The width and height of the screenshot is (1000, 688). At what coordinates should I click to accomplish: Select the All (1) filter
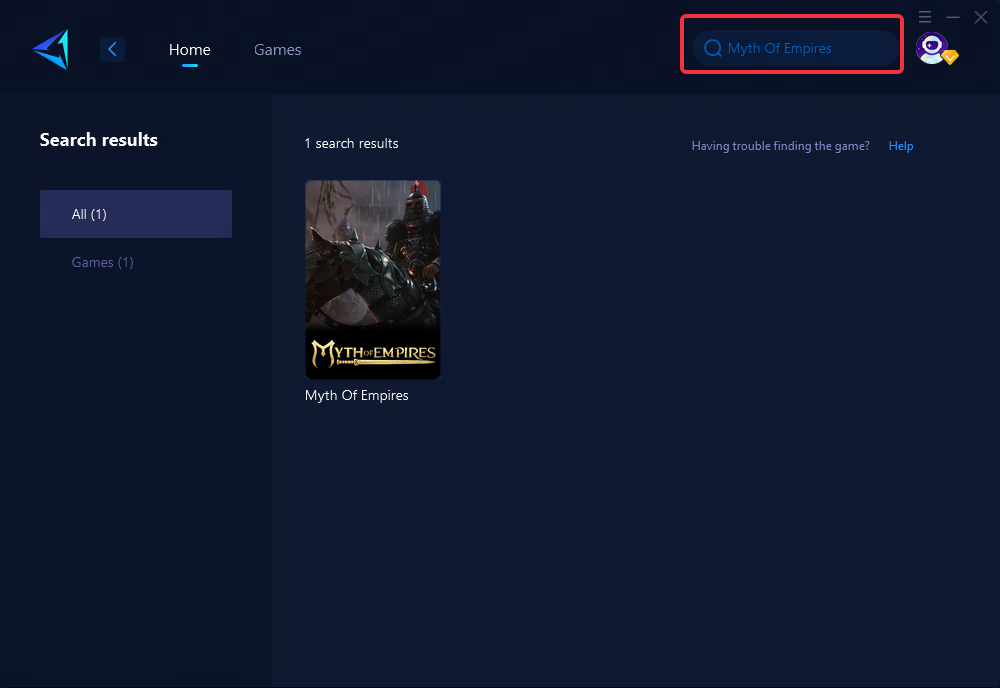pyautogui.click(x=136, y=214)
